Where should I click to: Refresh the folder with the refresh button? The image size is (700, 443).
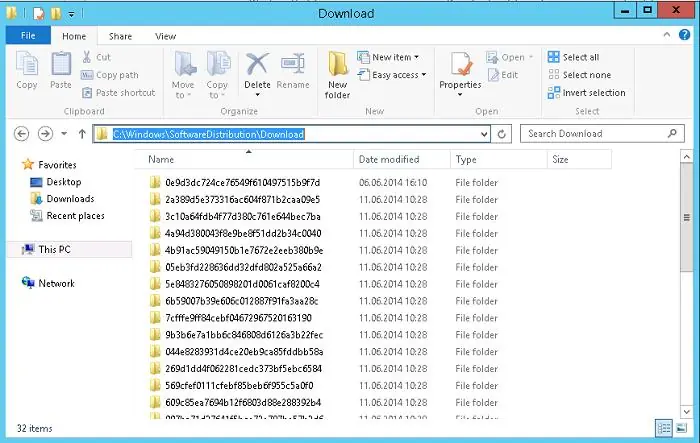click(501, 134)
